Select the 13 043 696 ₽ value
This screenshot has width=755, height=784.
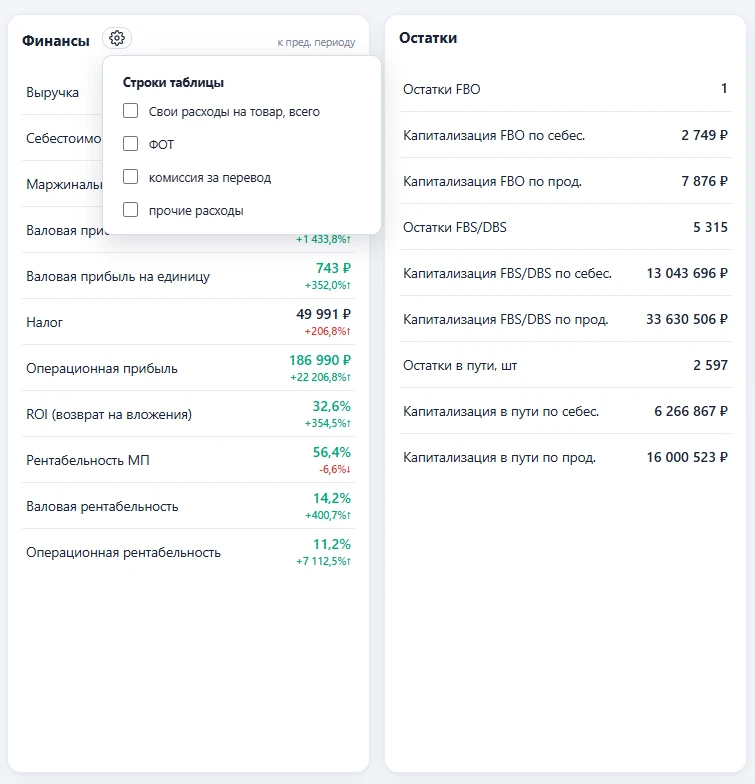(x=687, y=274)
